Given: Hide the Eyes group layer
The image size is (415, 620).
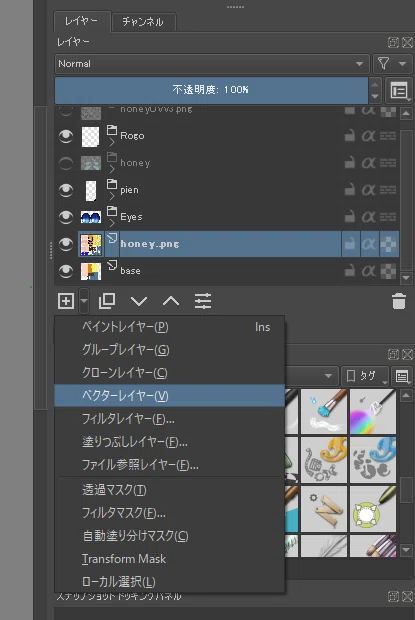Looking at the screenshot, I should coord(66,217).
